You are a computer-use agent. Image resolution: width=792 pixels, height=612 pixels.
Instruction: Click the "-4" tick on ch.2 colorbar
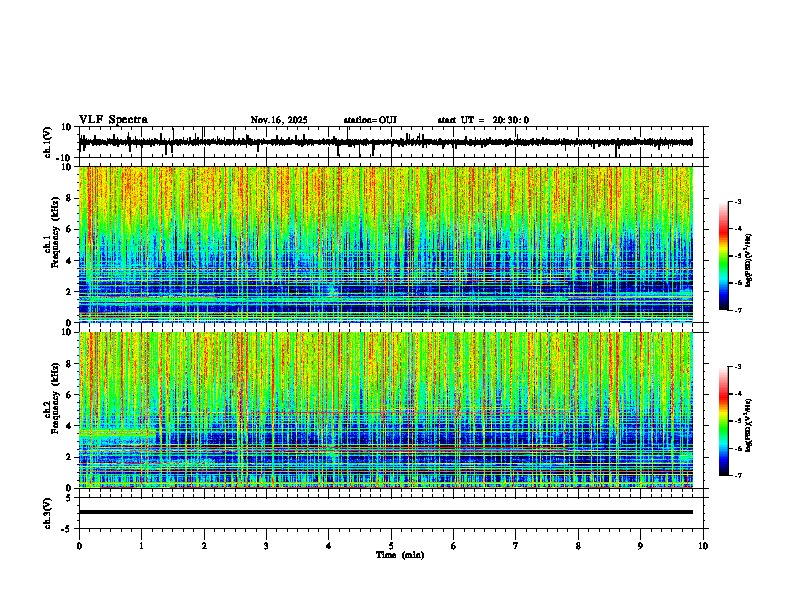(737, 394)
